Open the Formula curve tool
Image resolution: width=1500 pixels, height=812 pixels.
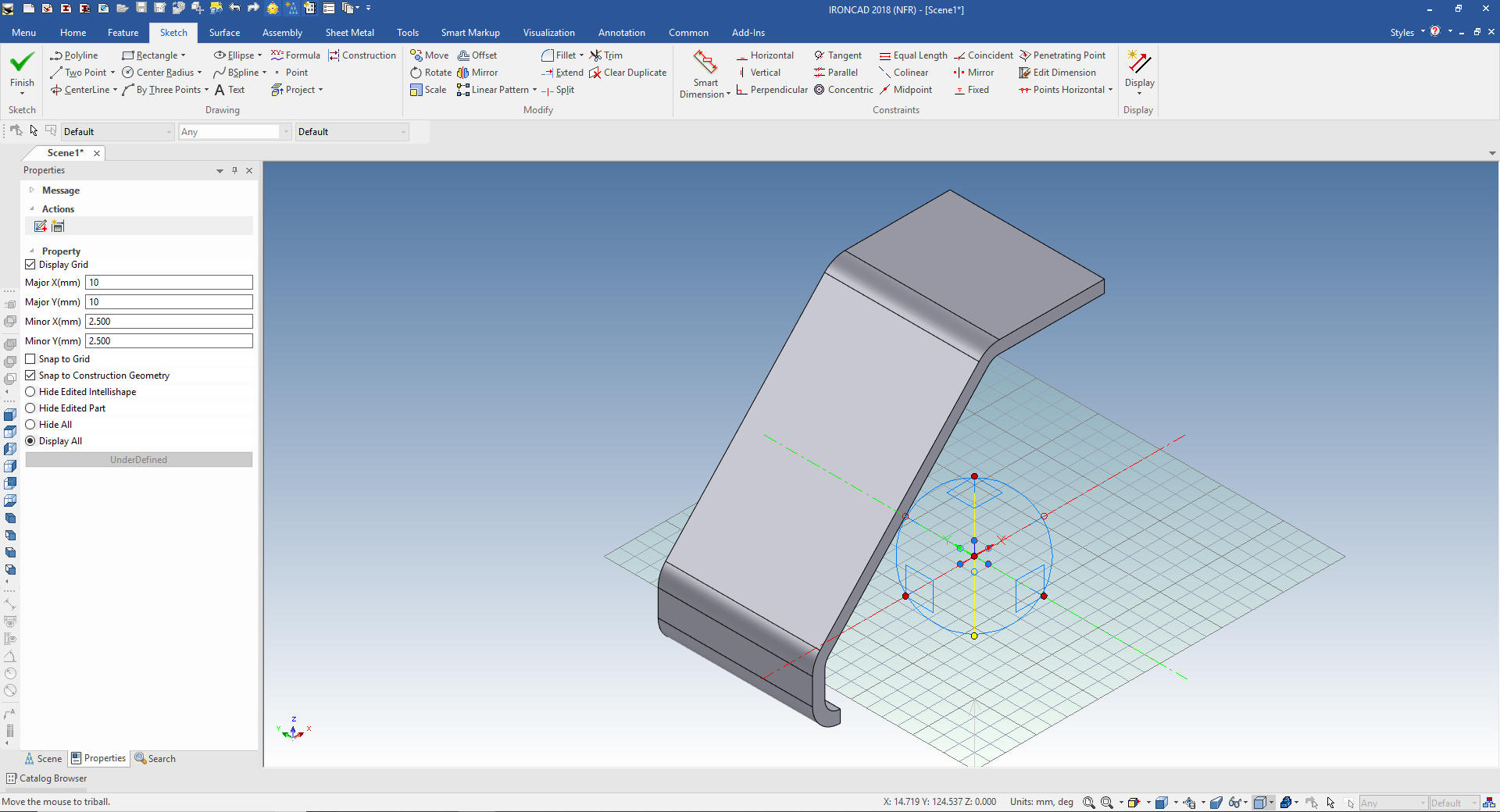(x=295, y=55)
